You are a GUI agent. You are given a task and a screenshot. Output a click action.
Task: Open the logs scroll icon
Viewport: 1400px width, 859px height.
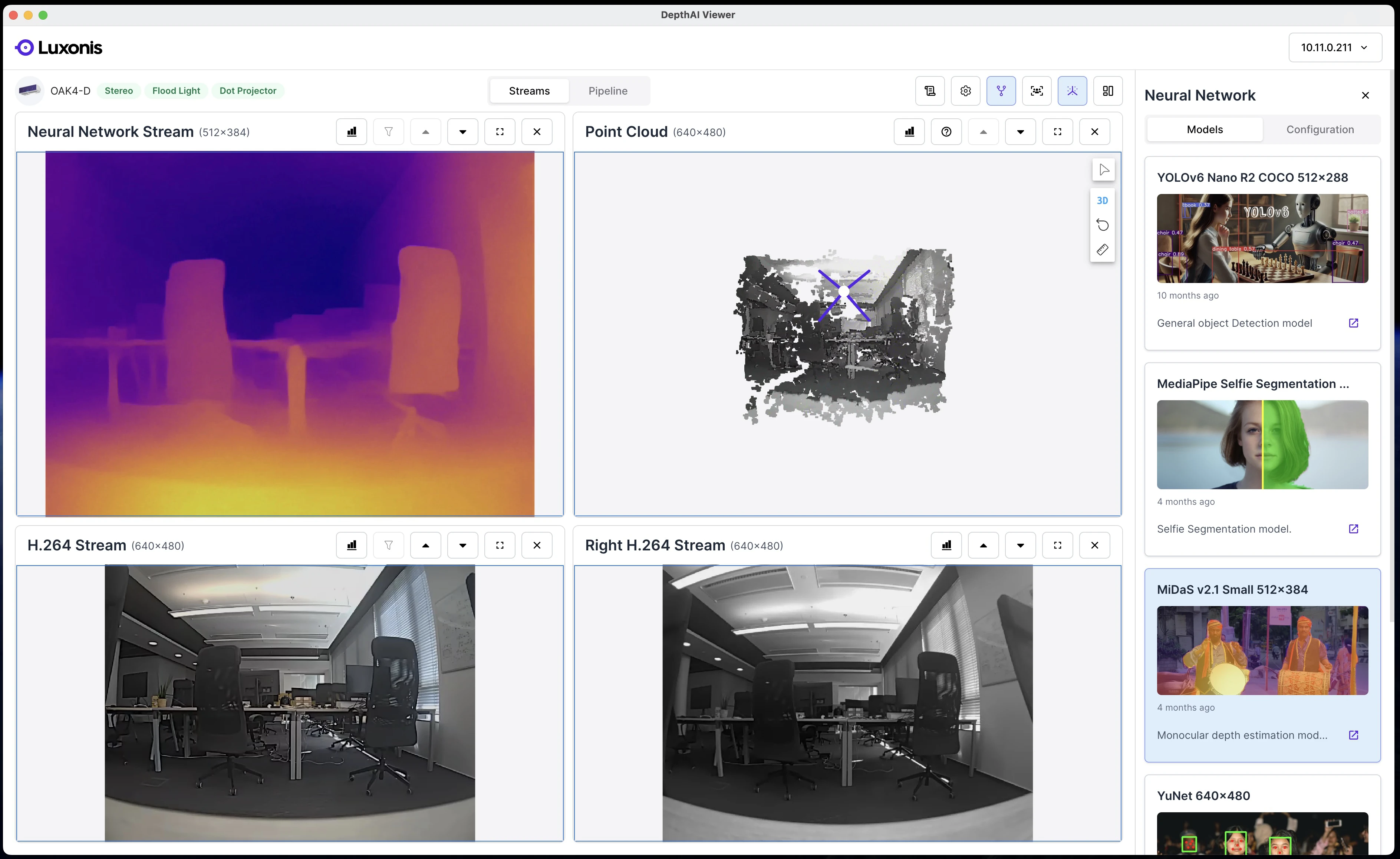click(929, 91)
